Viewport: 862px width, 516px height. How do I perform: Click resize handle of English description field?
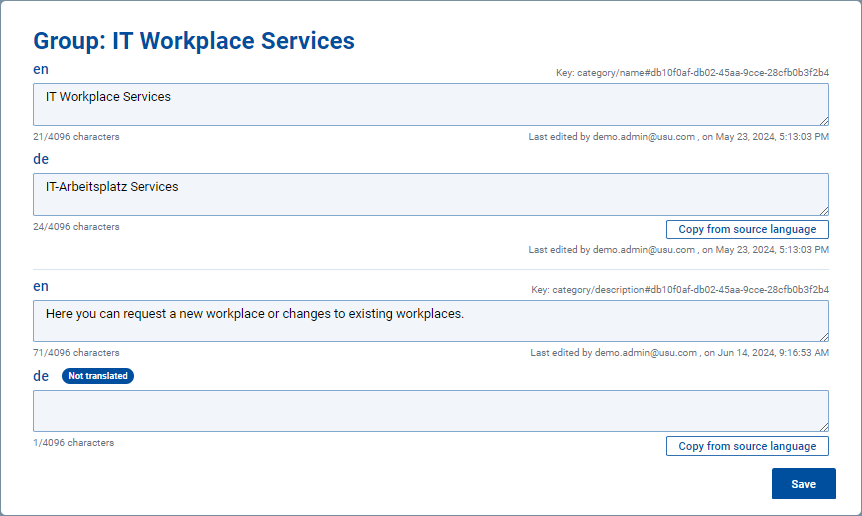point(824,337)
